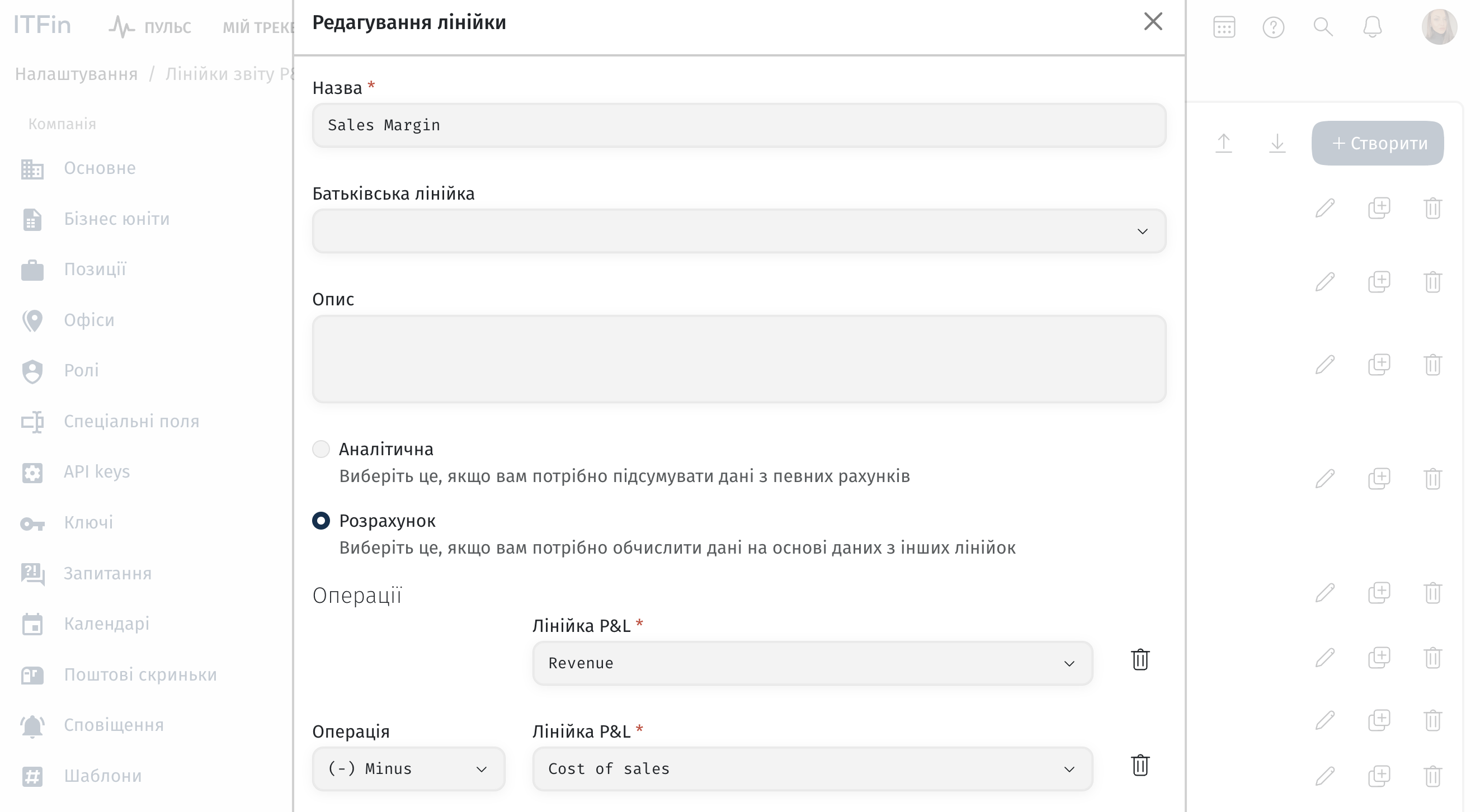The width and height of the screenshot is (1480, 812).
Task: Open the Cost of sales dropdown
Action: [x=812, y=769]
